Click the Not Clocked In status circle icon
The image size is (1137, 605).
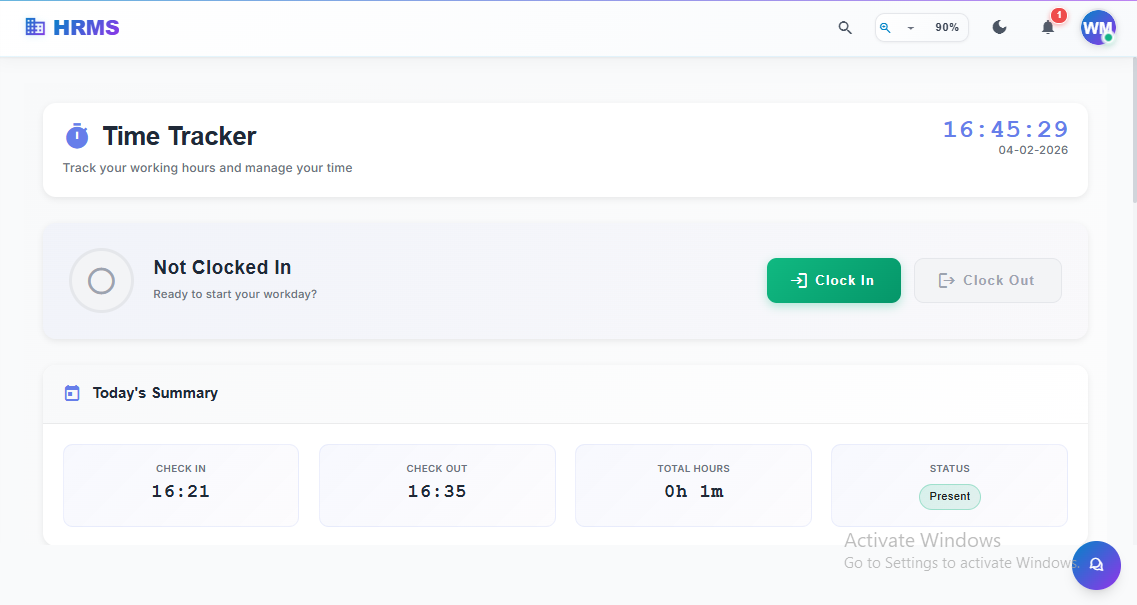pyautogui.click(x=102, y=281)
